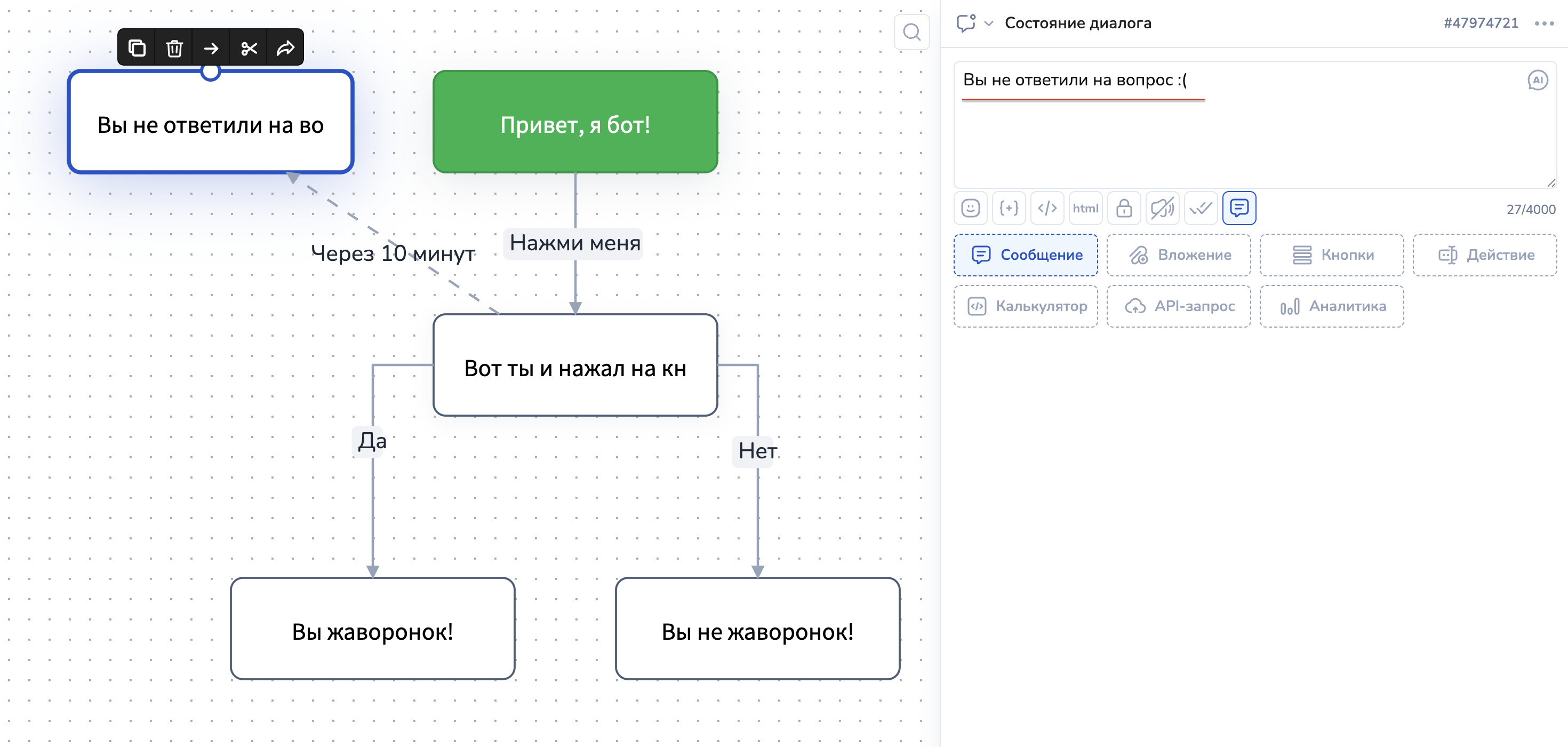Click the curved share arrow icon
The width and height of the screenshot is (1568, 747).
(285, 47)
